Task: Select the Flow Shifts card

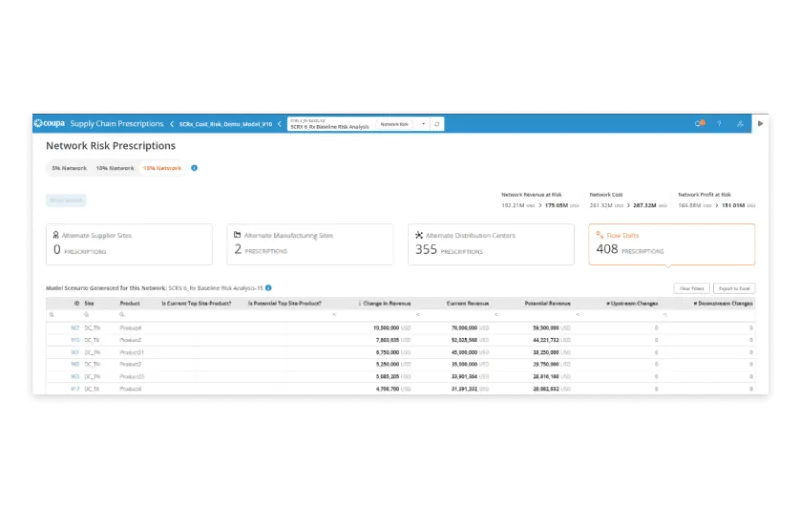Action: [x=672, y=244]
